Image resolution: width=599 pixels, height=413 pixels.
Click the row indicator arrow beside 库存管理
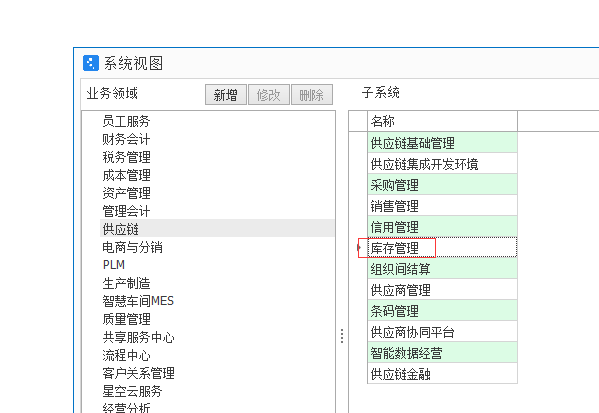click(x=359, y=248)
